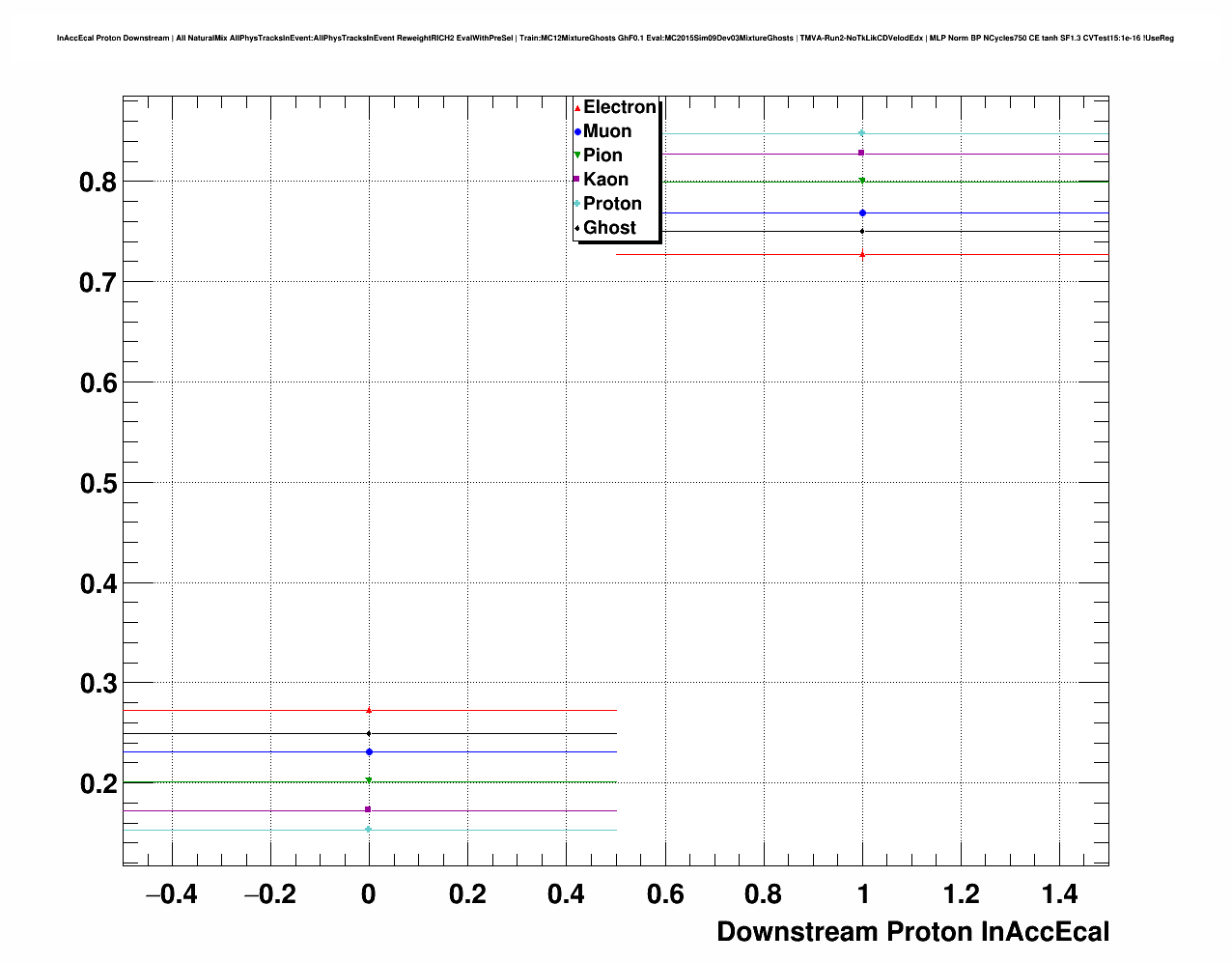
Task: Select the 'Kaon' legend label text
Action: (x=605, y=180)
